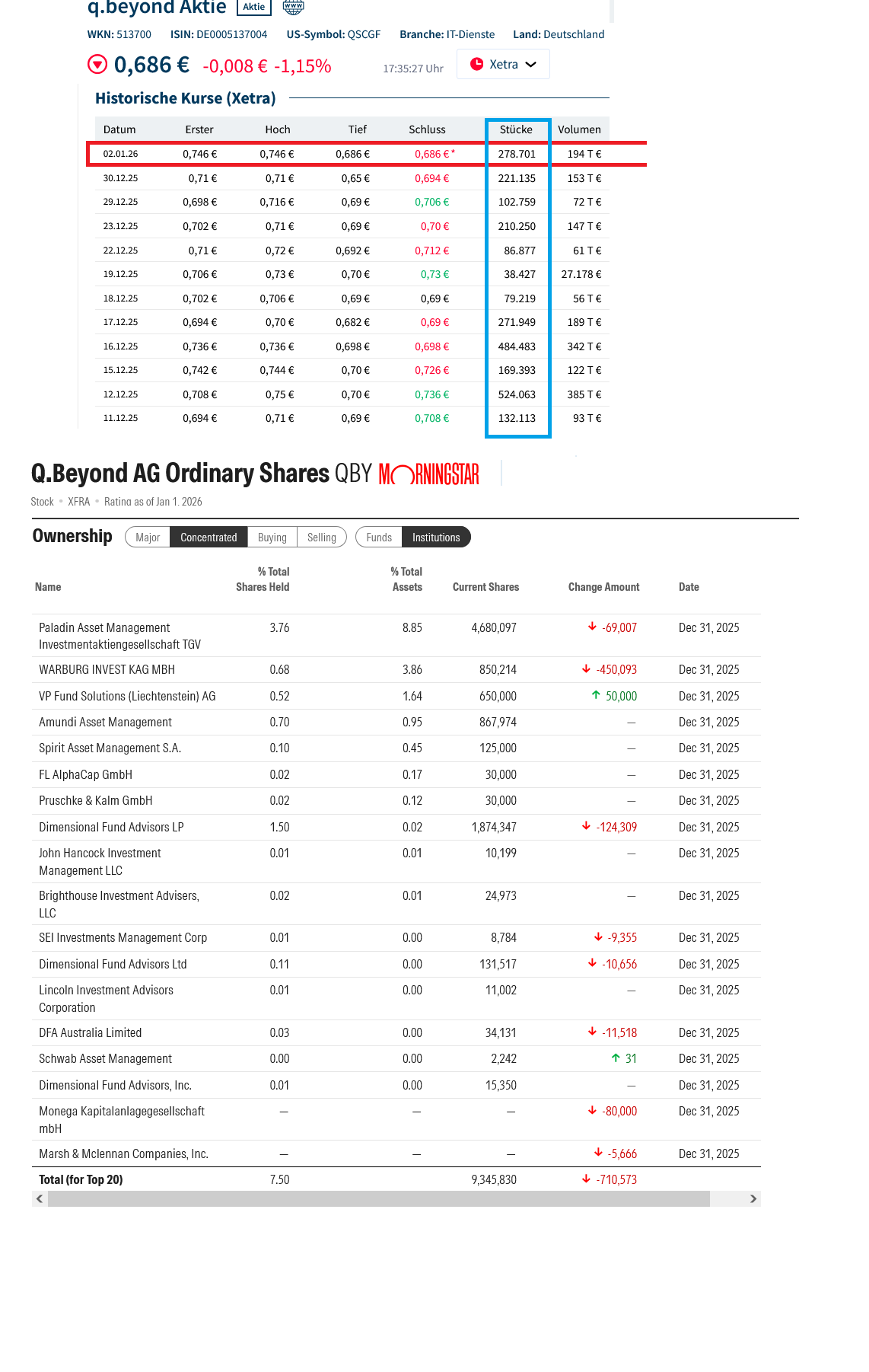Sort by the Datum column header
This screenshot has width=869, height=1372.
point(119,129)
